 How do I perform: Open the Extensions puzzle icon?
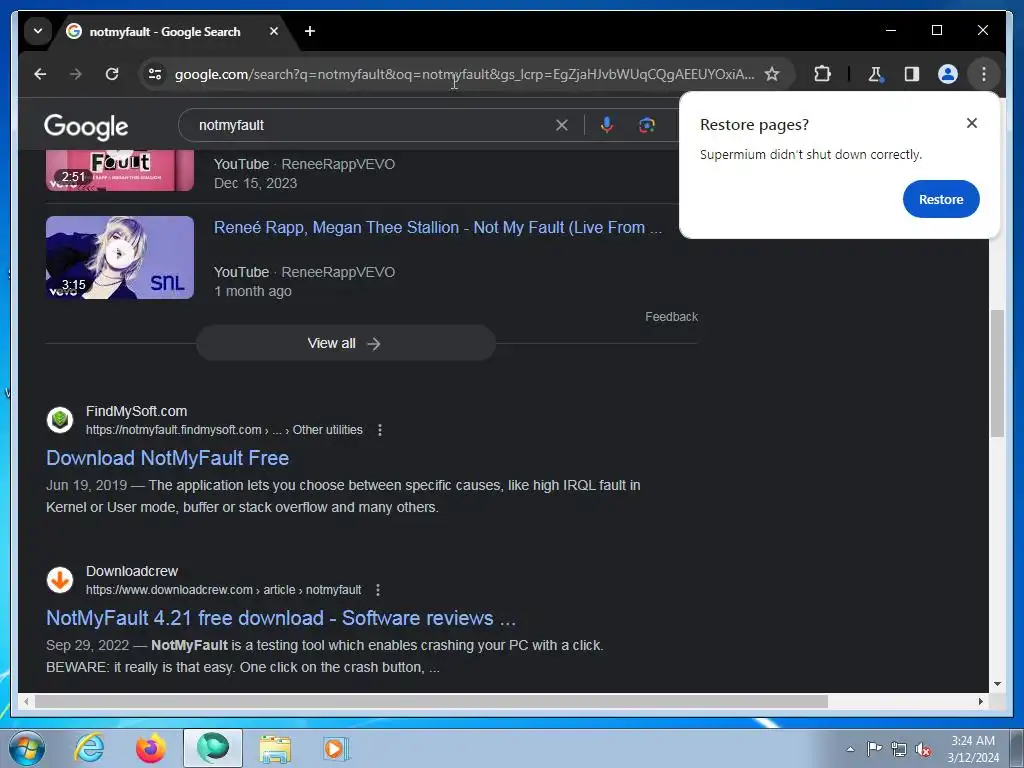tap(822, 74)
